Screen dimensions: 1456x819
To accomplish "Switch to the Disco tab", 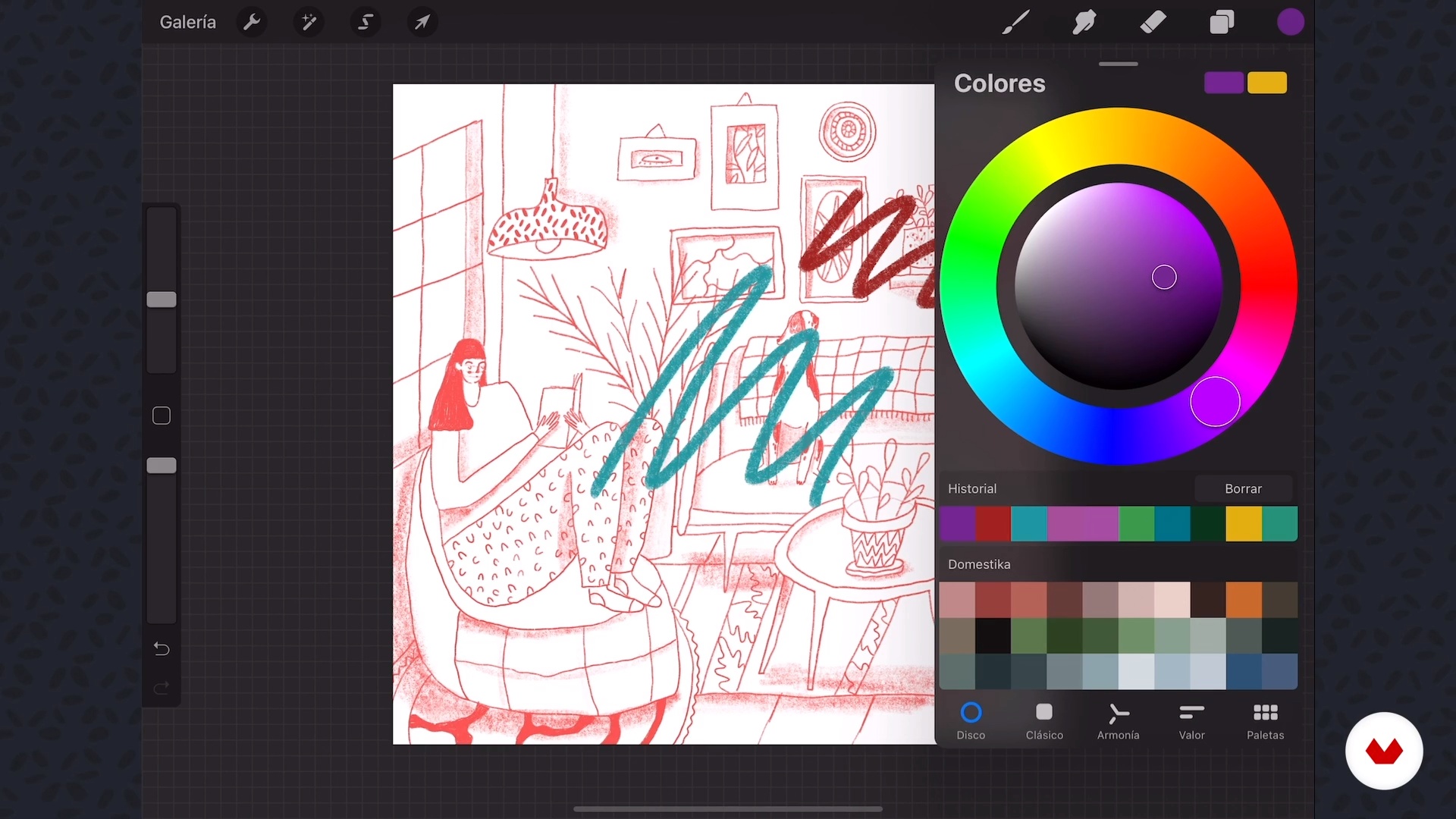I will pyautogui.click(x=971, y=721).
